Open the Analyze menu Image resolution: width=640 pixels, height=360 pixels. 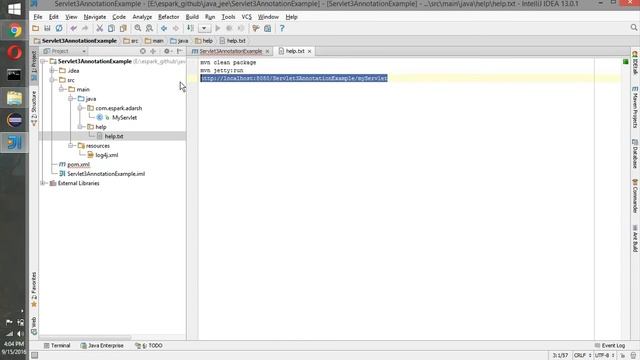pyautogui.click(x=142, y=17)
